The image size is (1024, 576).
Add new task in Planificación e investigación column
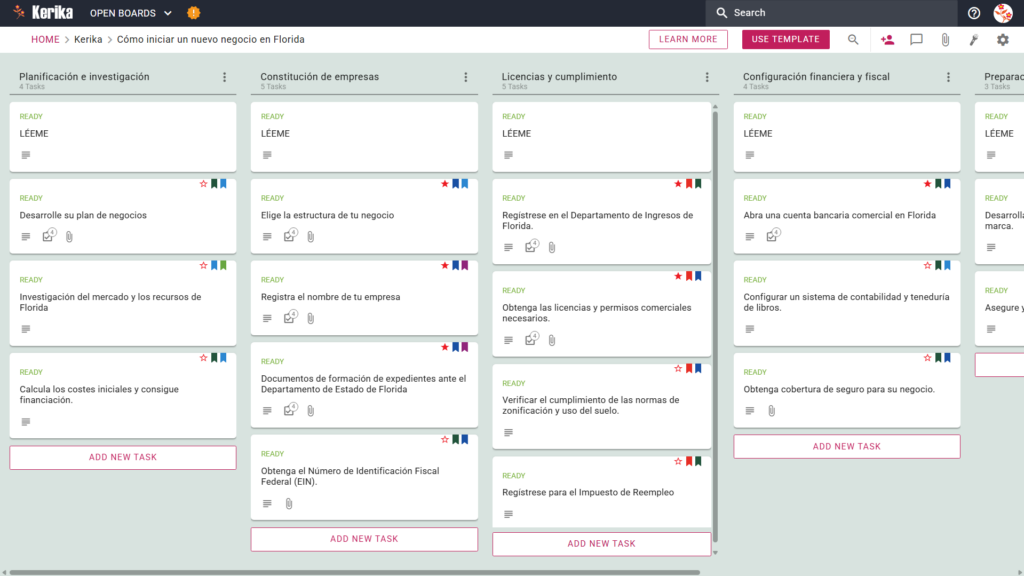(123, 457)
